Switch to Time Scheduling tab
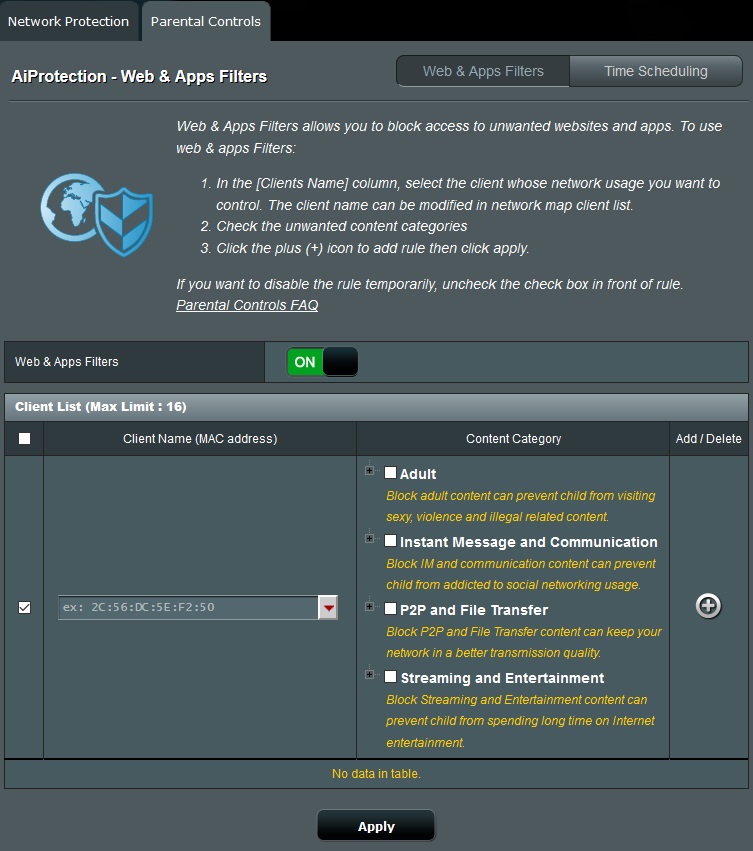 tap(656, 71)
